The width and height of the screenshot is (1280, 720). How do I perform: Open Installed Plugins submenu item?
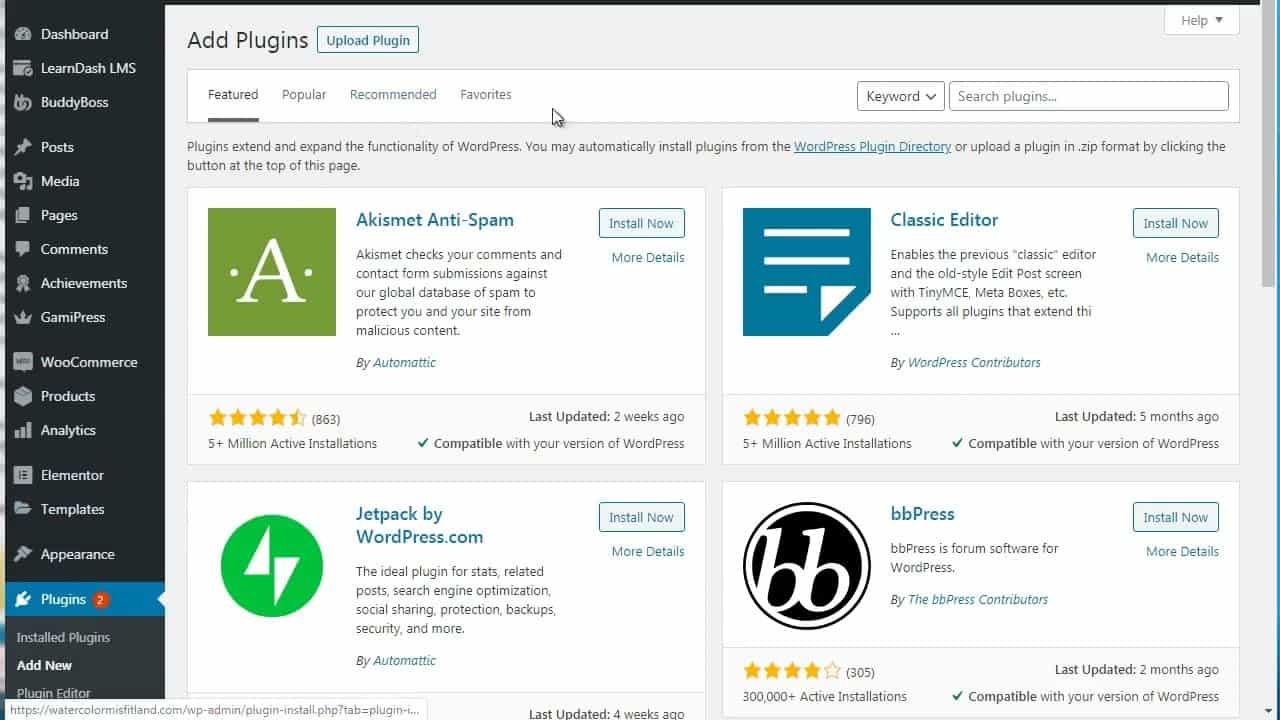63,637
